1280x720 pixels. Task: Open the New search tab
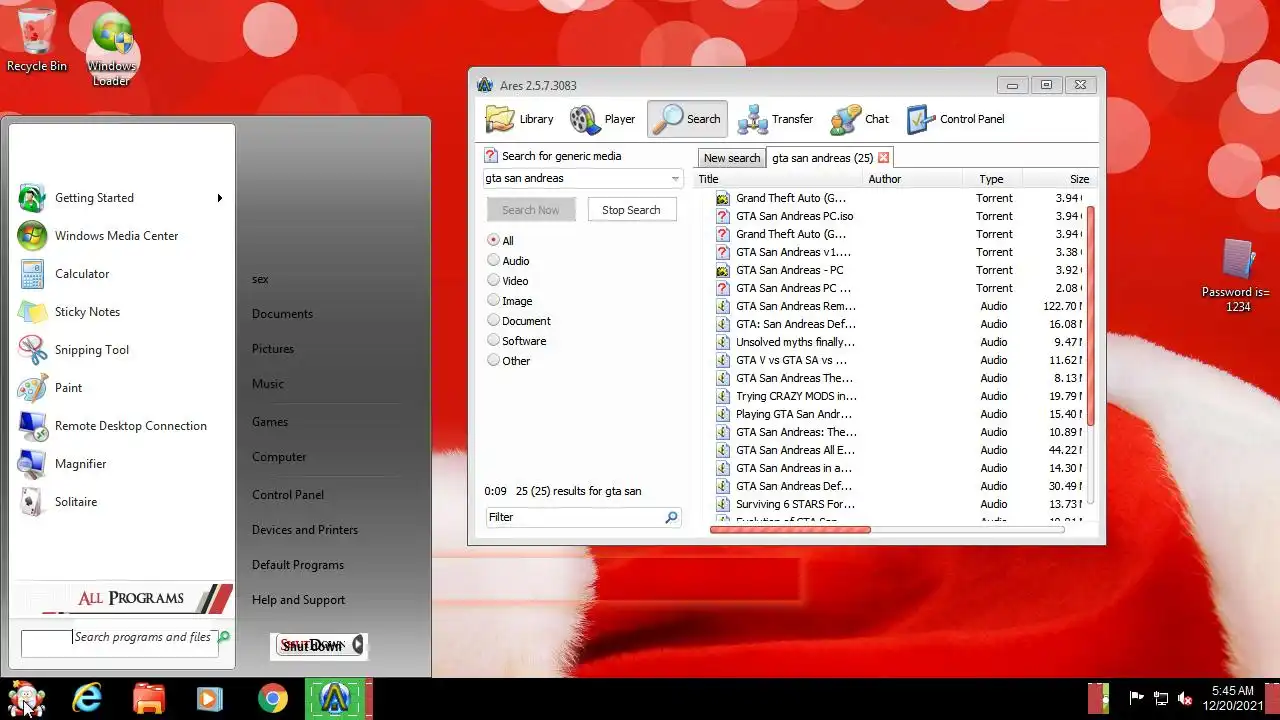pyautogui.click(x=731, y=158)
